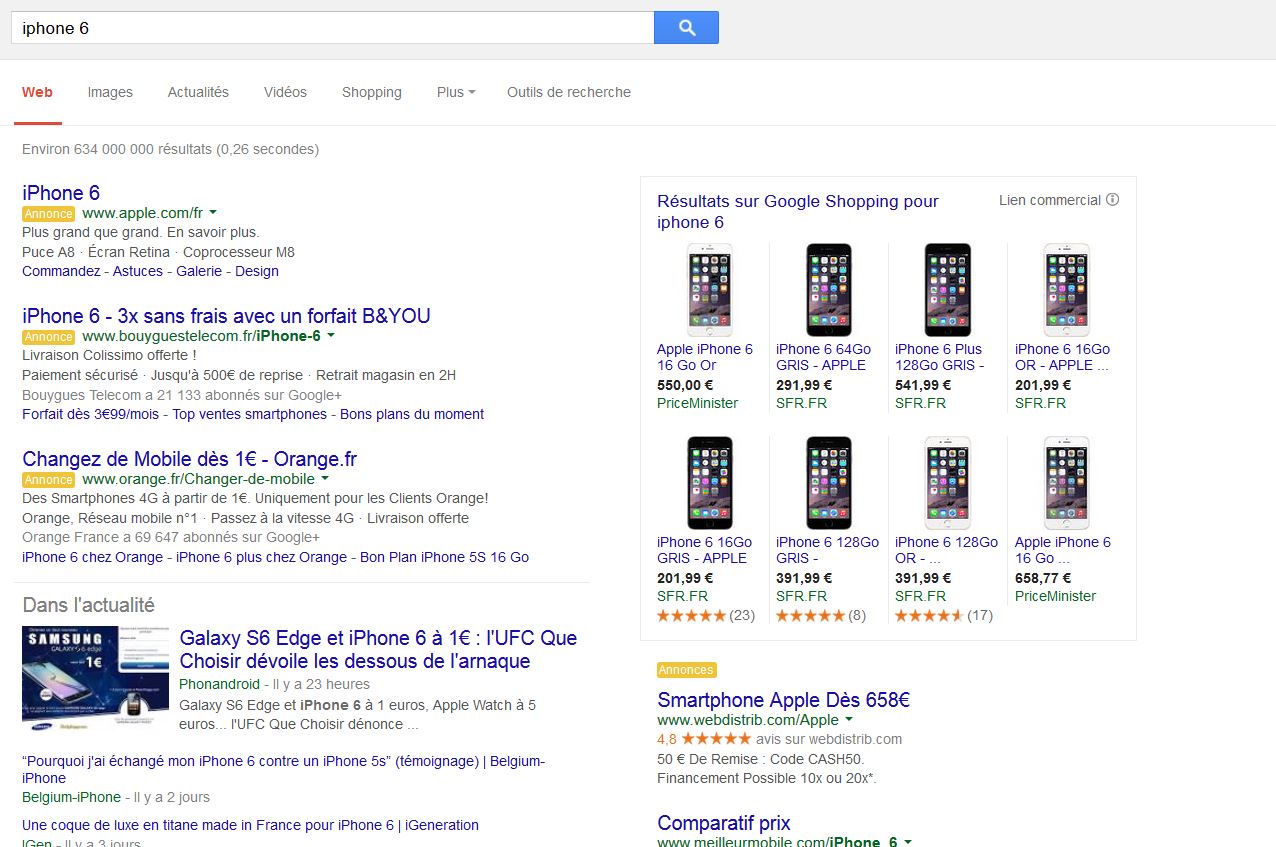Click Apple iPhone 6 16 Go 658,77 € product image
Viewport: 1276px width, 847px height.
(x=1066, y=483)
